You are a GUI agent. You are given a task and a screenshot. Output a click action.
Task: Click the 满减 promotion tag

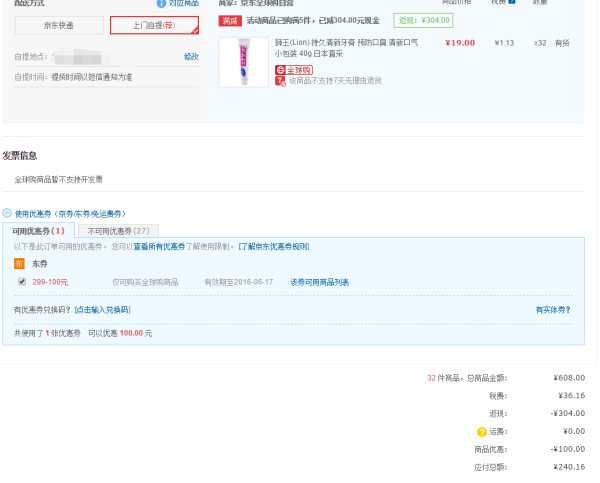[230, 21]
